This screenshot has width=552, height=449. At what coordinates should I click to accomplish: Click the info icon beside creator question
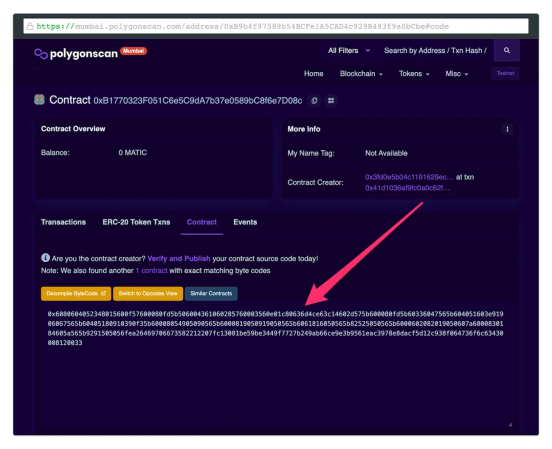click(x=45, y=258)
